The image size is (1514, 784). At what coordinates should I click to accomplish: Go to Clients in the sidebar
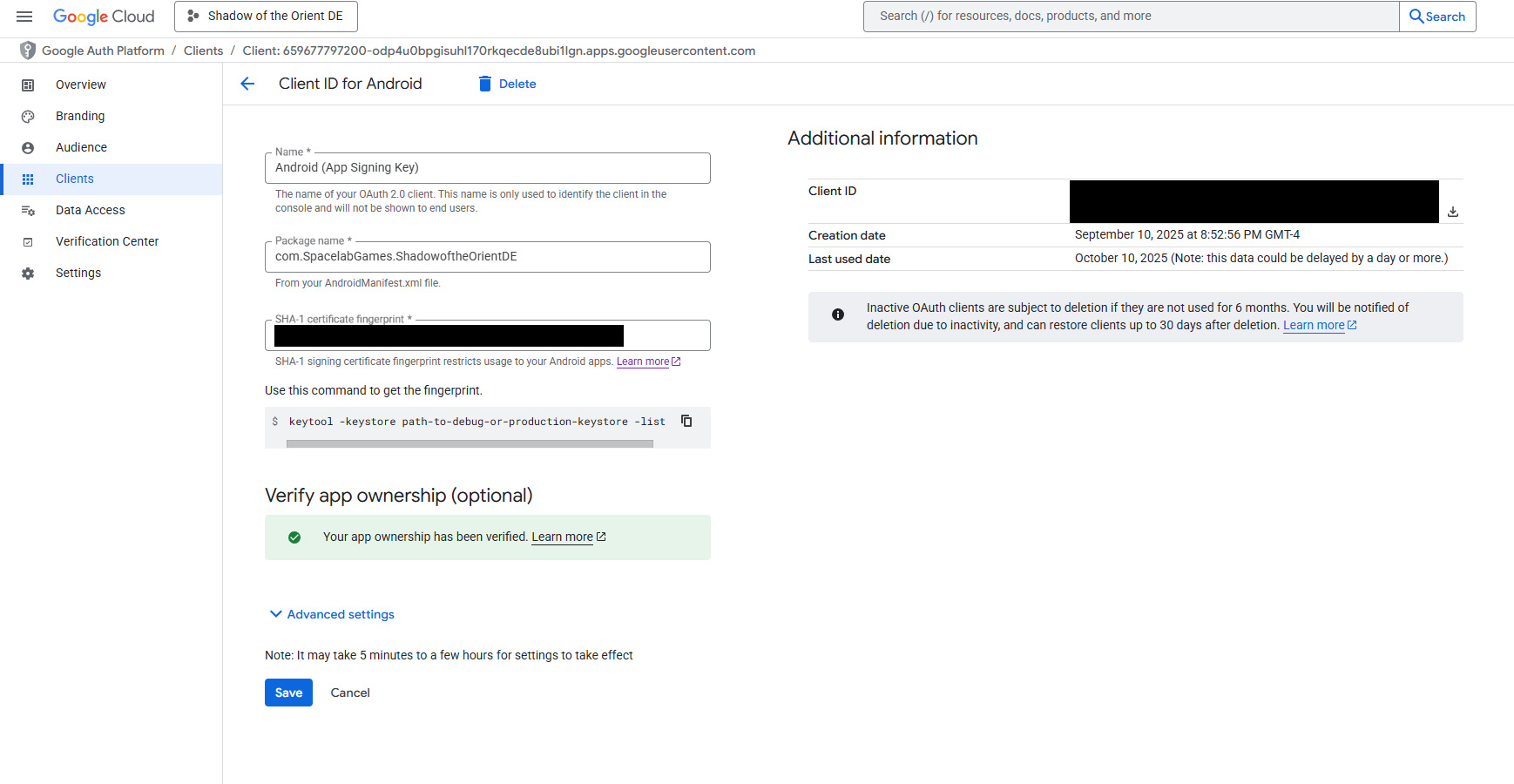[x=75, y=179]
